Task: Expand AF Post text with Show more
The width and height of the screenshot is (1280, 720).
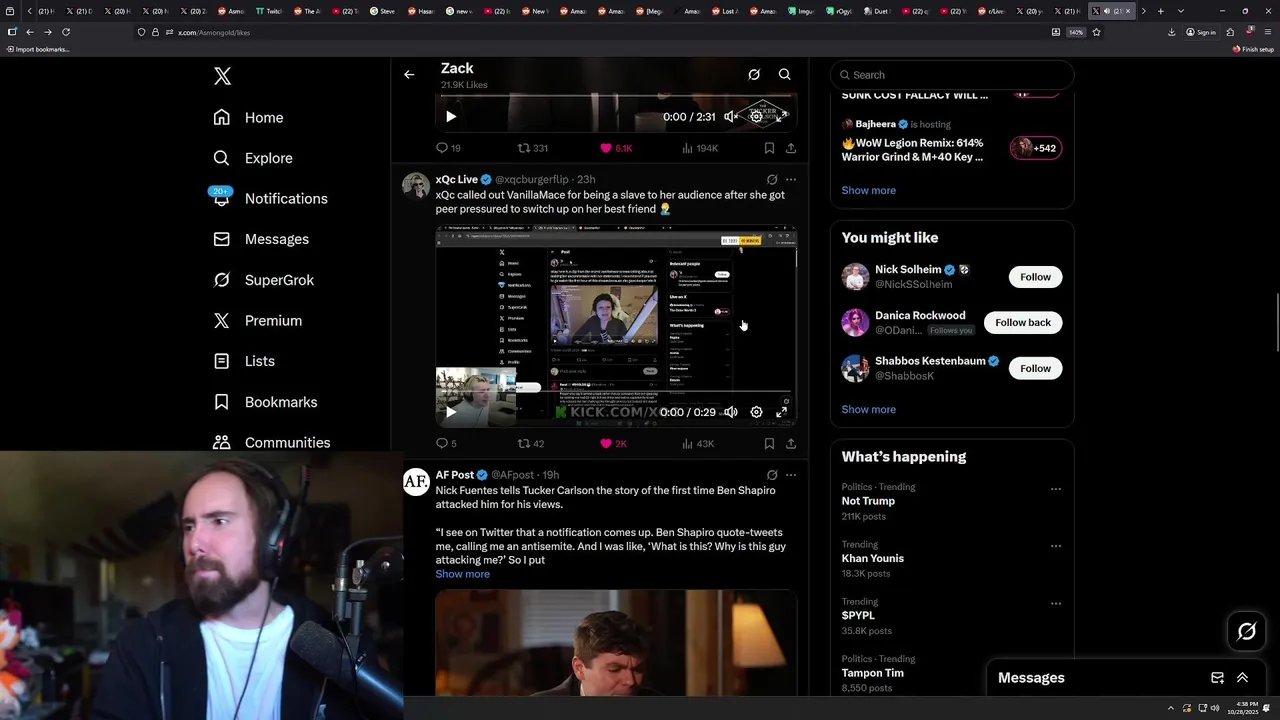Action: point(462,574)
